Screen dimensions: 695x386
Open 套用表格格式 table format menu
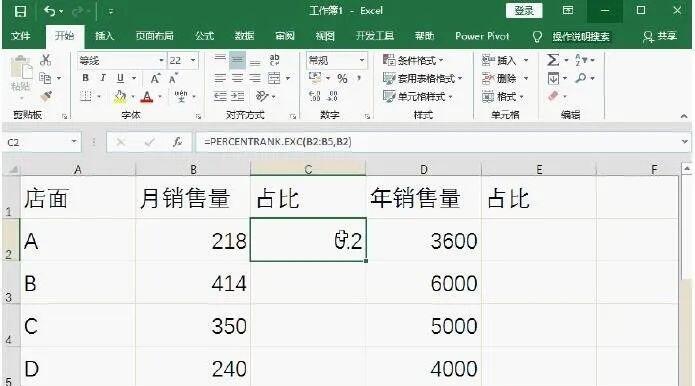pos(422,78)
